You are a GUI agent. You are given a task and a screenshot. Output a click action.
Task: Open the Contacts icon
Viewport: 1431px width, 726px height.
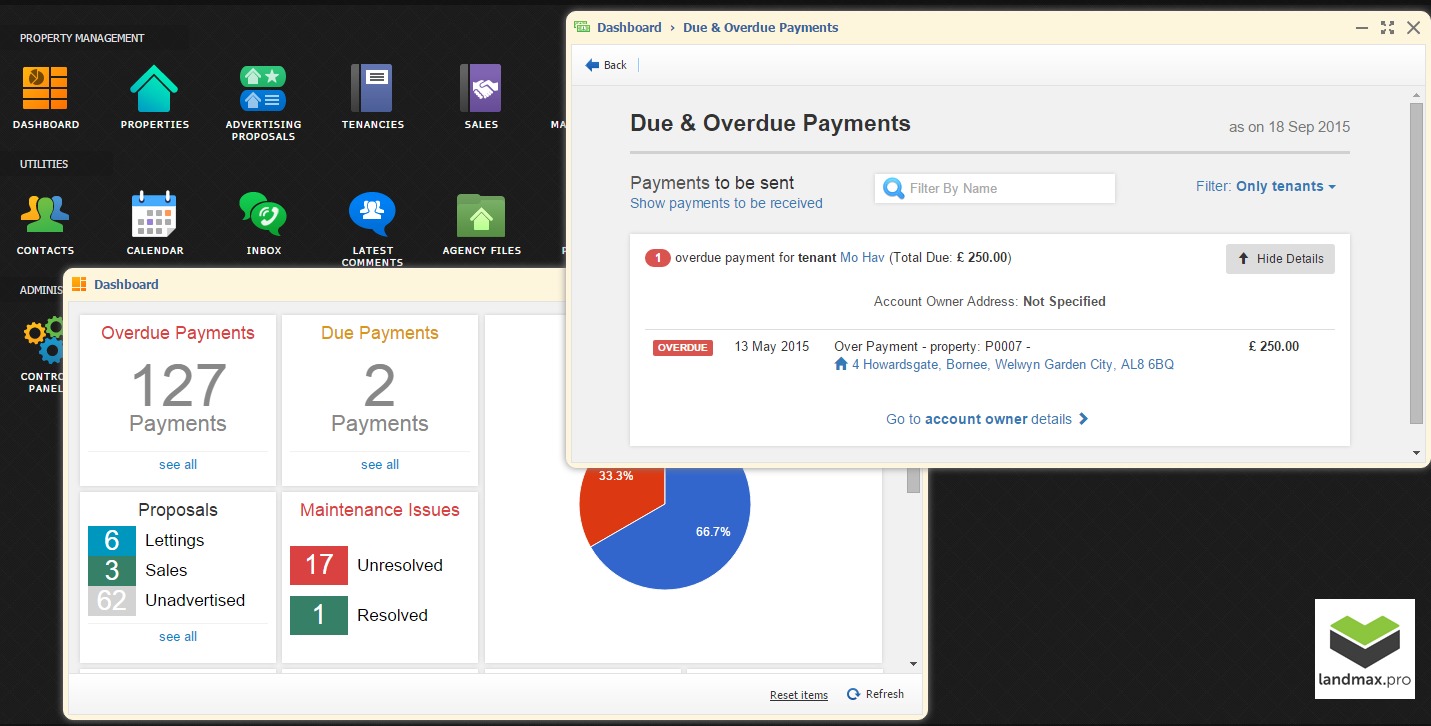45,214
